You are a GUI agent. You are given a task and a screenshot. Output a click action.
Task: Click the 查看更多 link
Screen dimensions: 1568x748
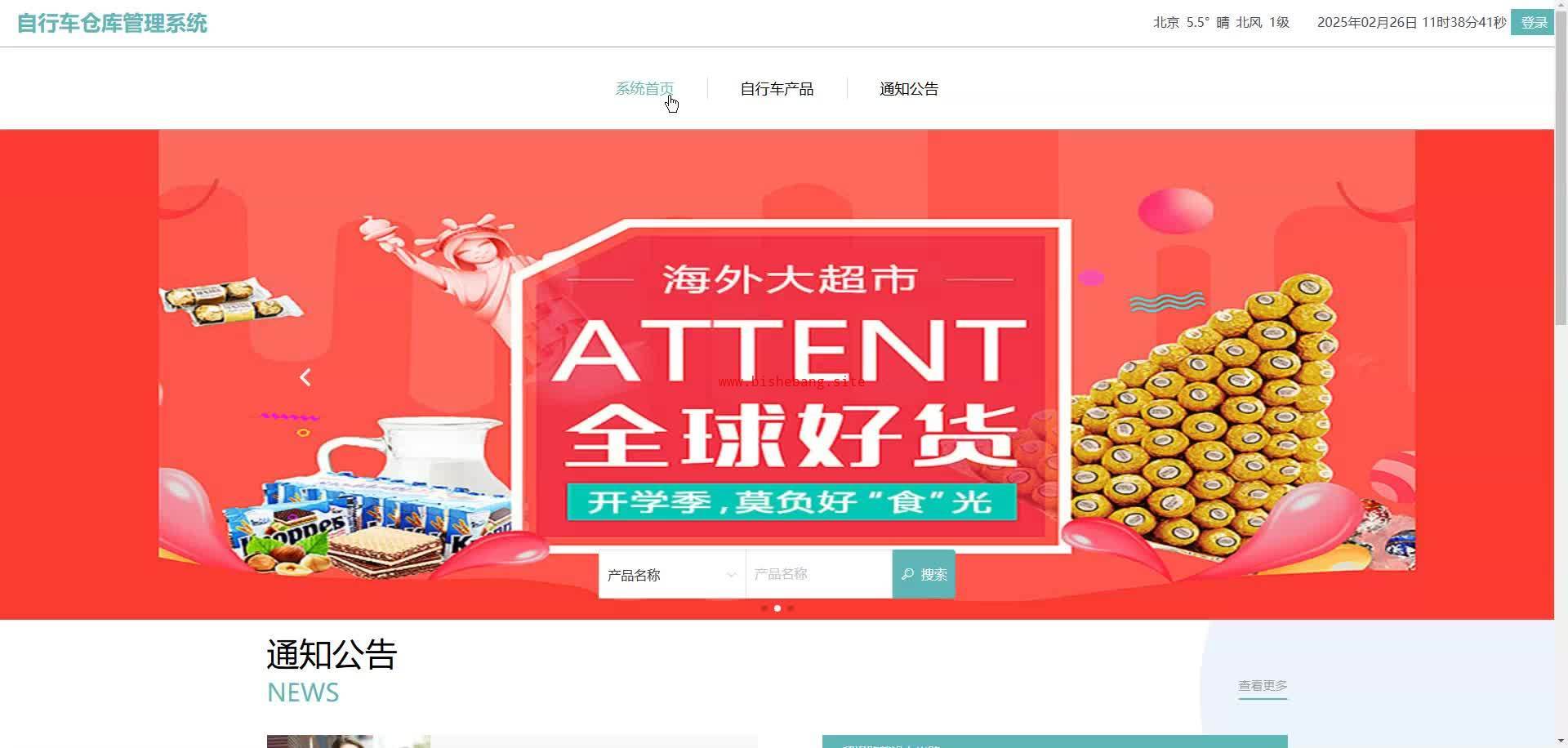1263,686
